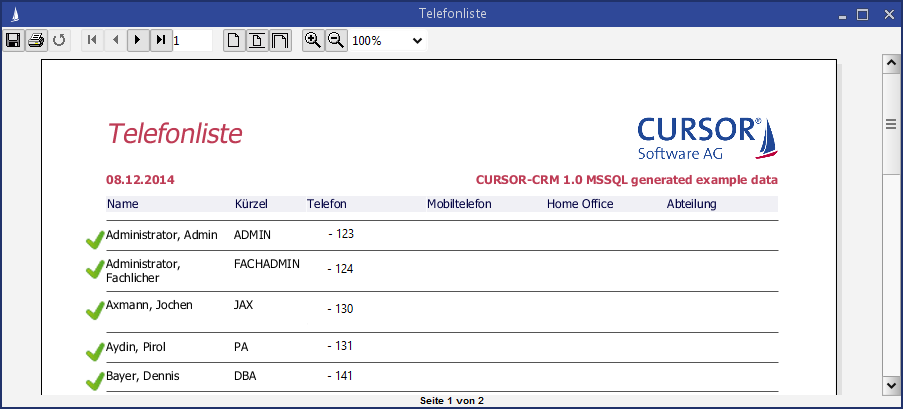The image size is (903, 409).
Task: Switch to actual size view
Action: (x=233, y=40)
